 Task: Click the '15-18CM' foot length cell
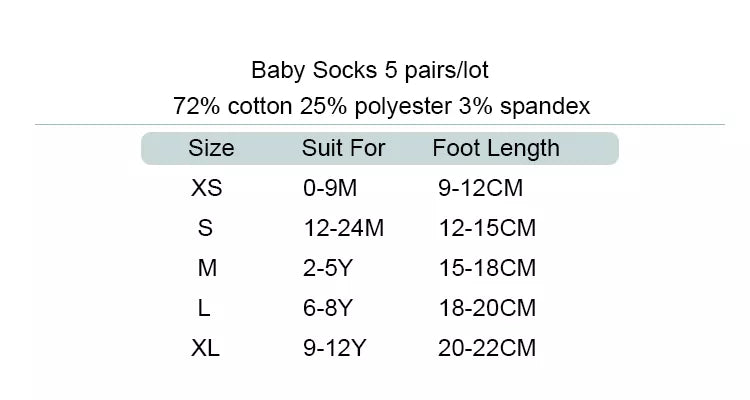[487, 268]
